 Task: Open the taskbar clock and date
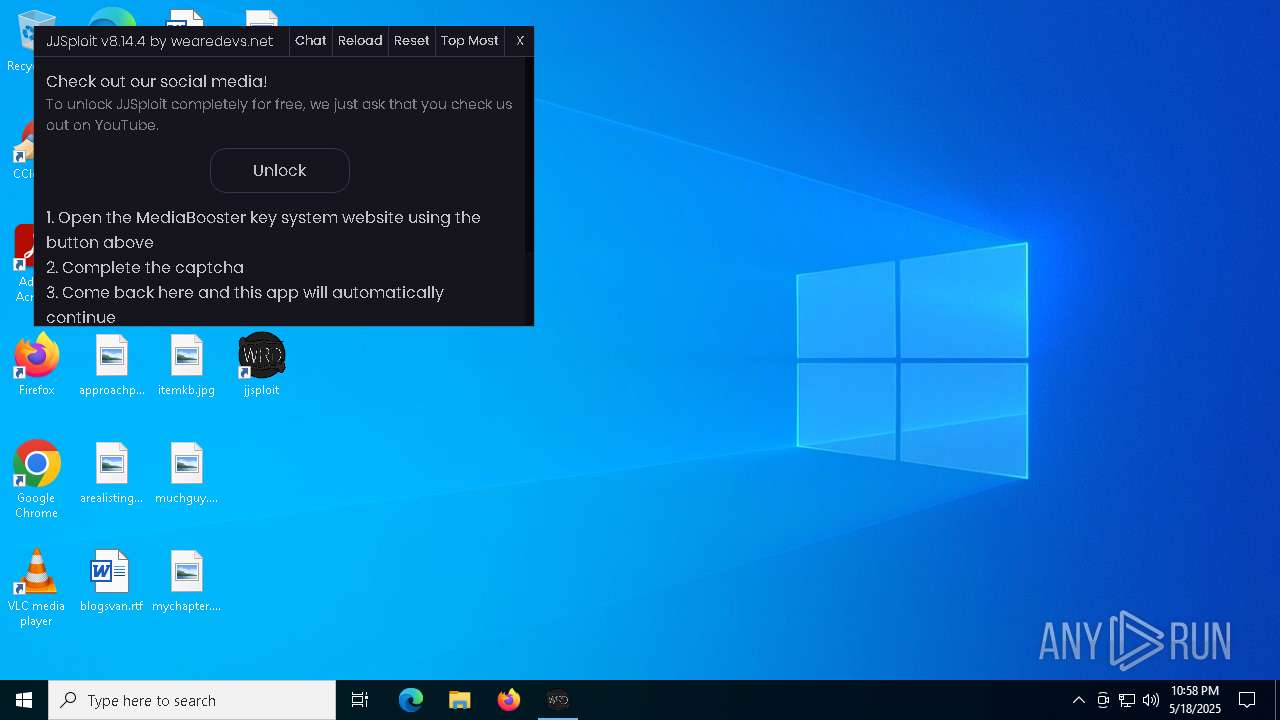pos(1195,700)
